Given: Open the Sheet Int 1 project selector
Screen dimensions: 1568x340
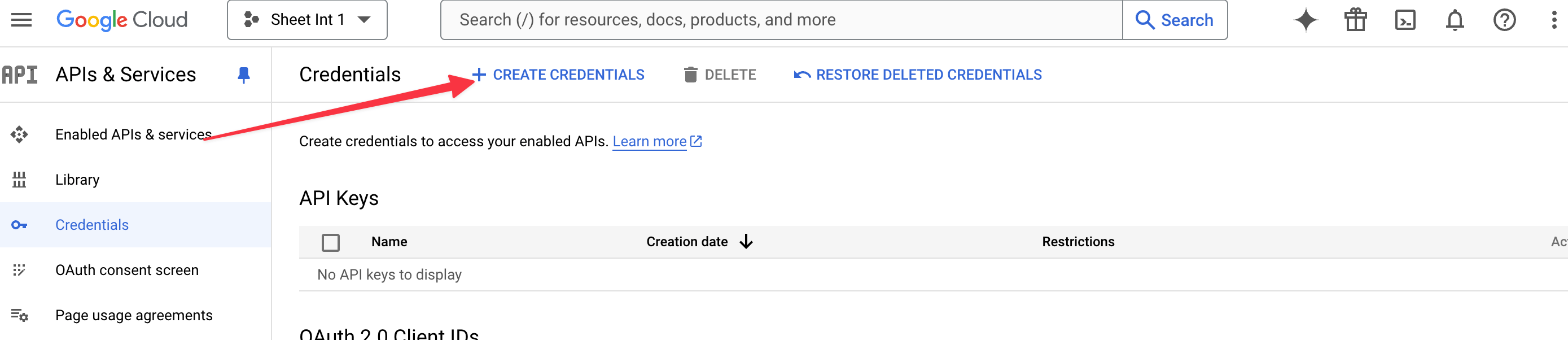Looking at the screenshot, I should (307, 20).
